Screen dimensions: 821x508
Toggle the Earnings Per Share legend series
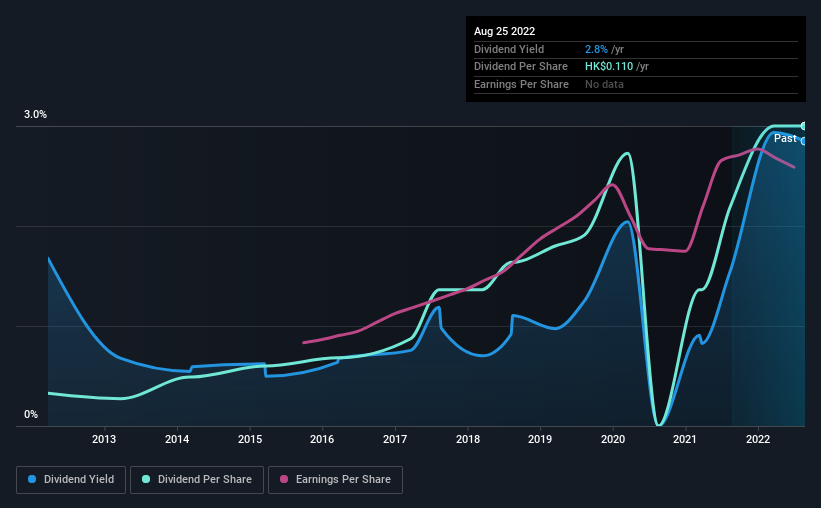(335, 480)
